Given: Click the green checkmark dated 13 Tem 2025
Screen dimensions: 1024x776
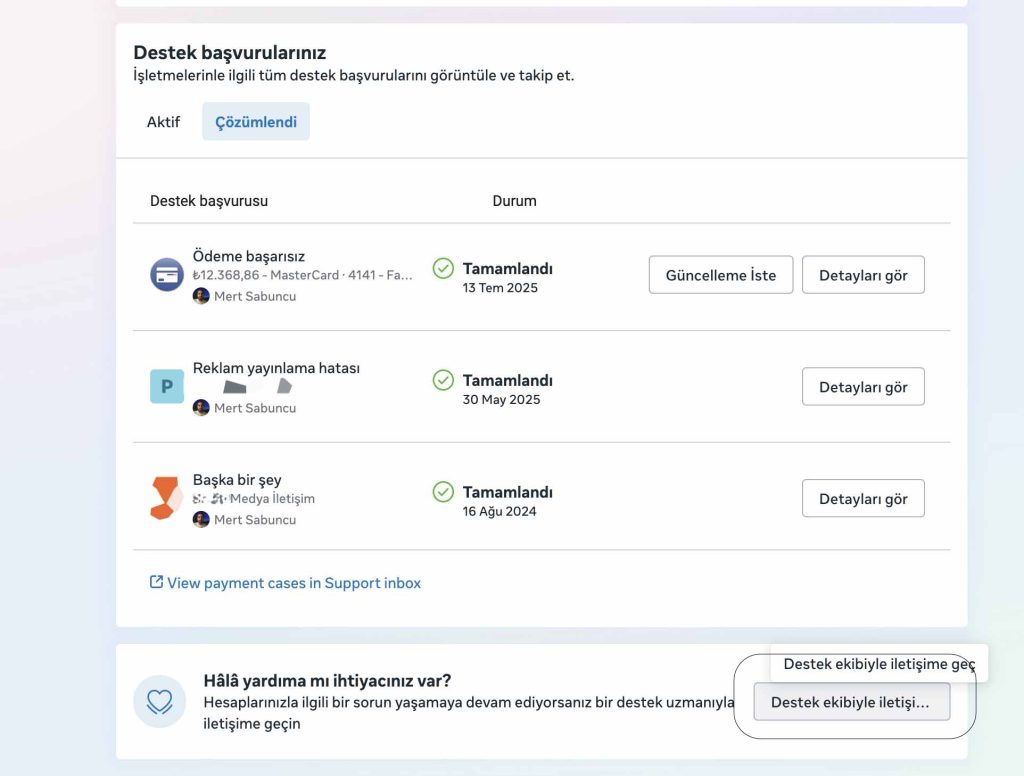Looking at the screenshot, I should coord(443,268).
